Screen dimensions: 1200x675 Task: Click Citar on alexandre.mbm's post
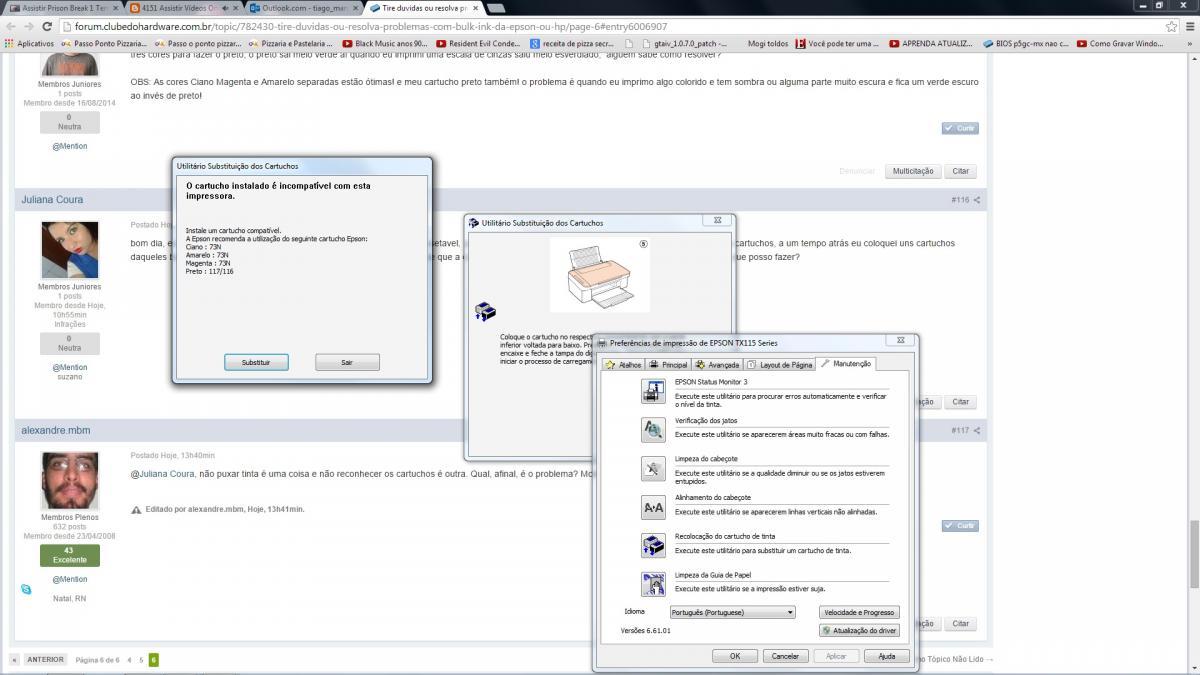(960, 623)
